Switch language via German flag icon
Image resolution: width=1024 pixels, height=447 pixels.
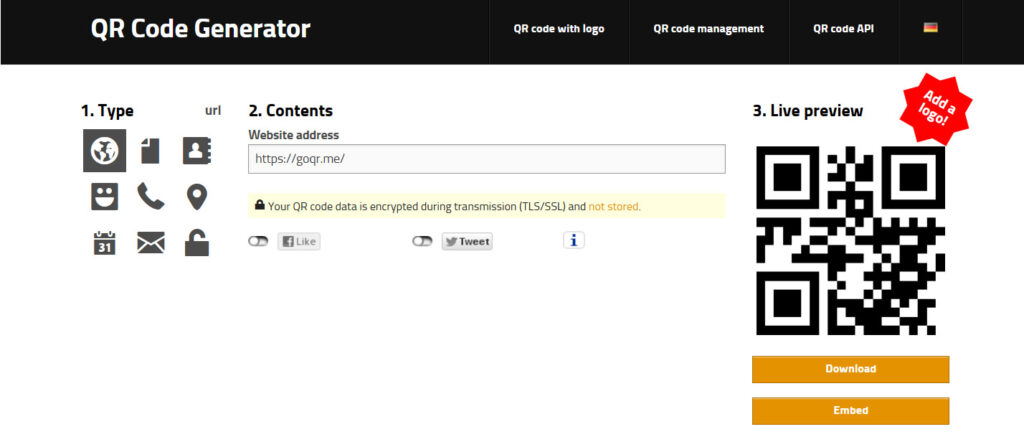pyautogui.click(x=931, y=28)
